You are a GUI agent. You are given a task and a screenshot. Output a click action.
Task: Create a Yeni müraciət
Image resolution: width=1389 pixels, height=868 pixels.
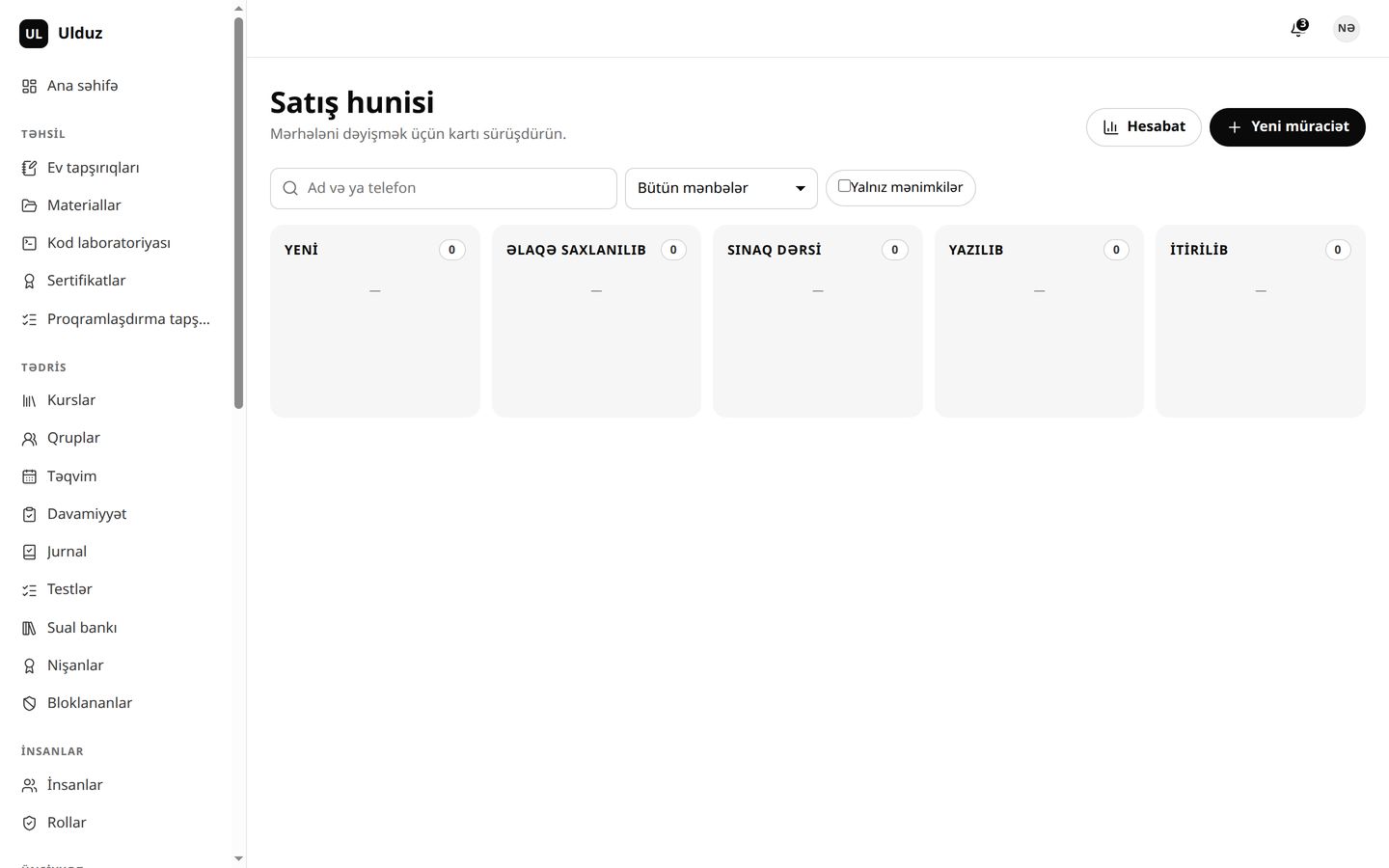click(x=1287, y=127)
